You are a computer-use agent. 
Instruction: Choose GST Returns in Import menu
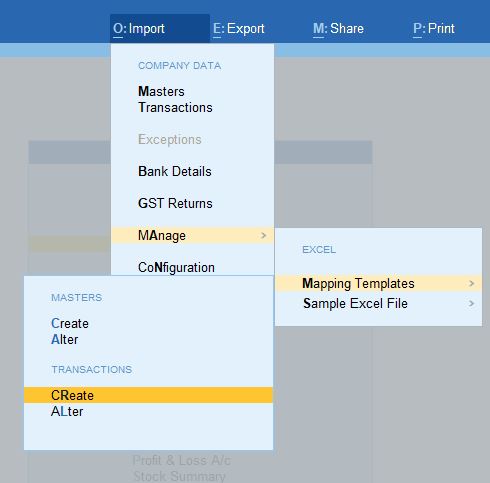tap(175, 203)
